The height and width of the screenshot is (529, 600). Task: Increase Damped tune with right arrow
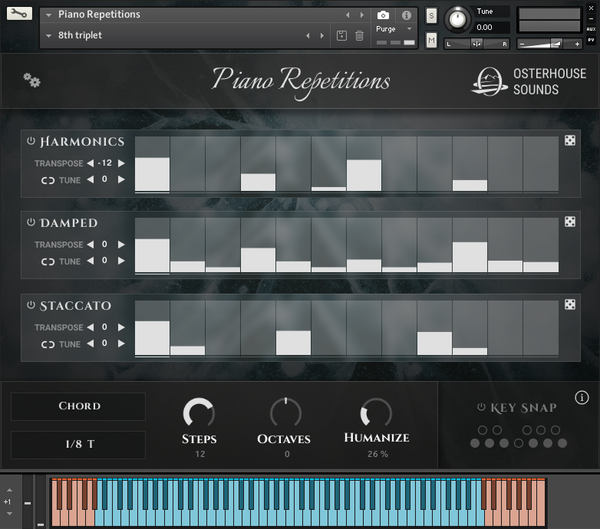[121, 261]
